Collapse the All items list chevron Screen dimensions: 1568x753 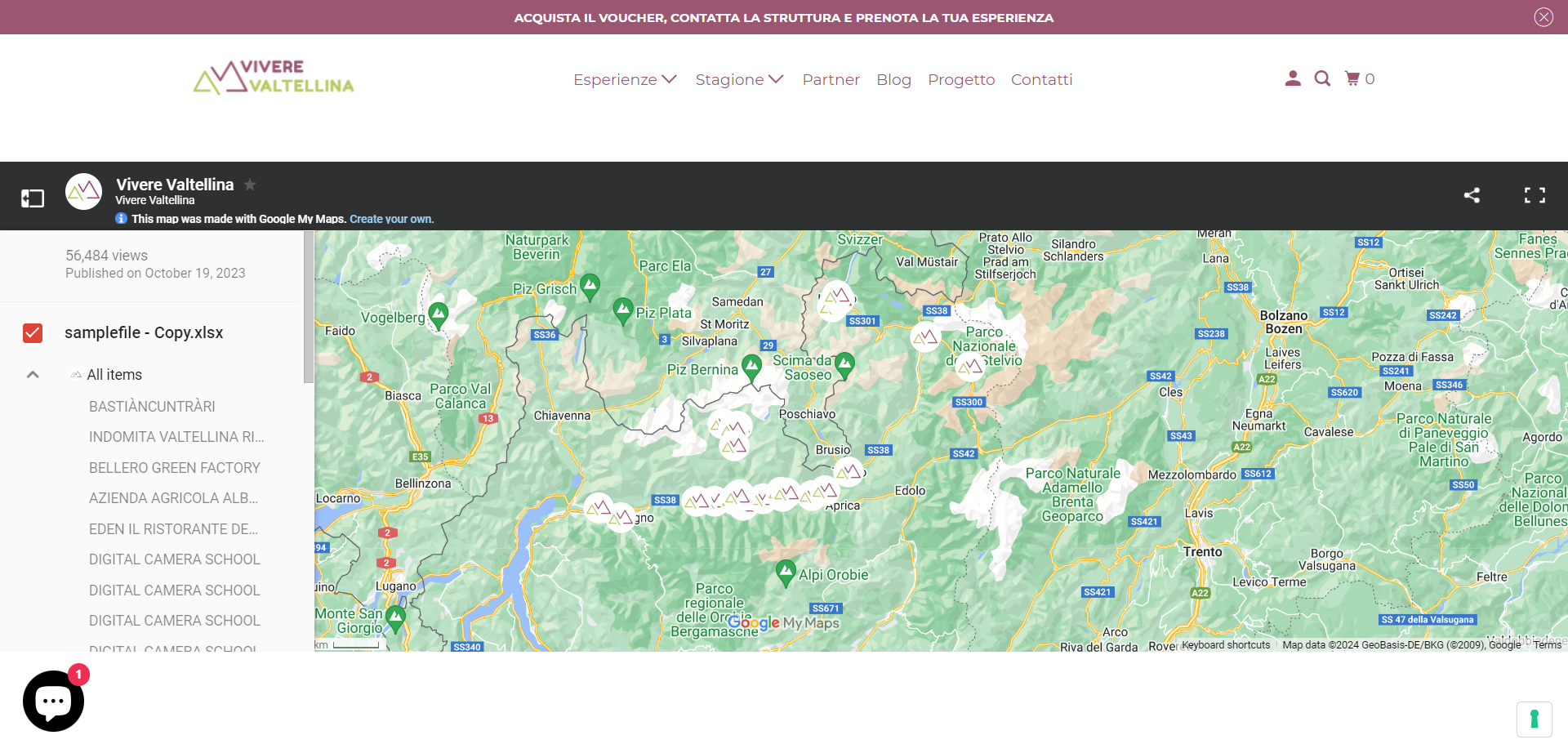[x=33, y=375]
